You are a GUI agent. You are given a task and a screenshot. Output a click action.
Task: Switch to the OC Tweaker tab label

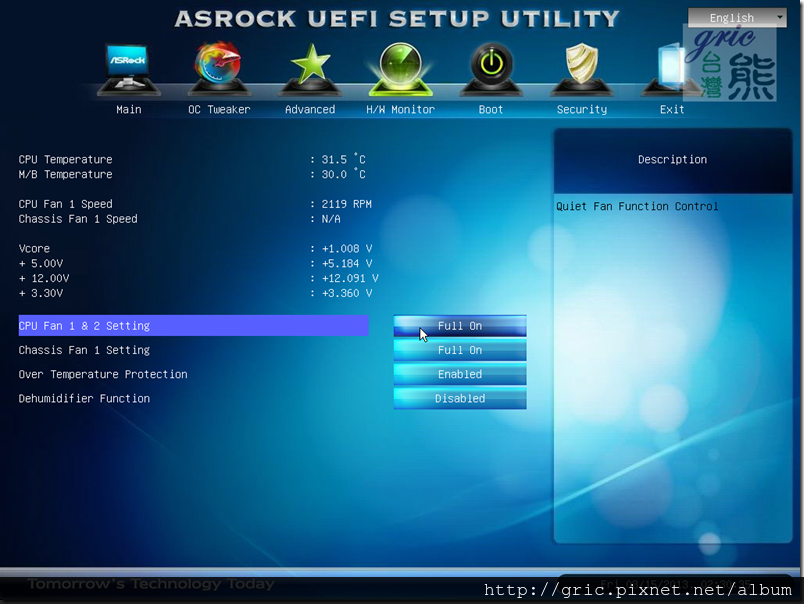219,109
